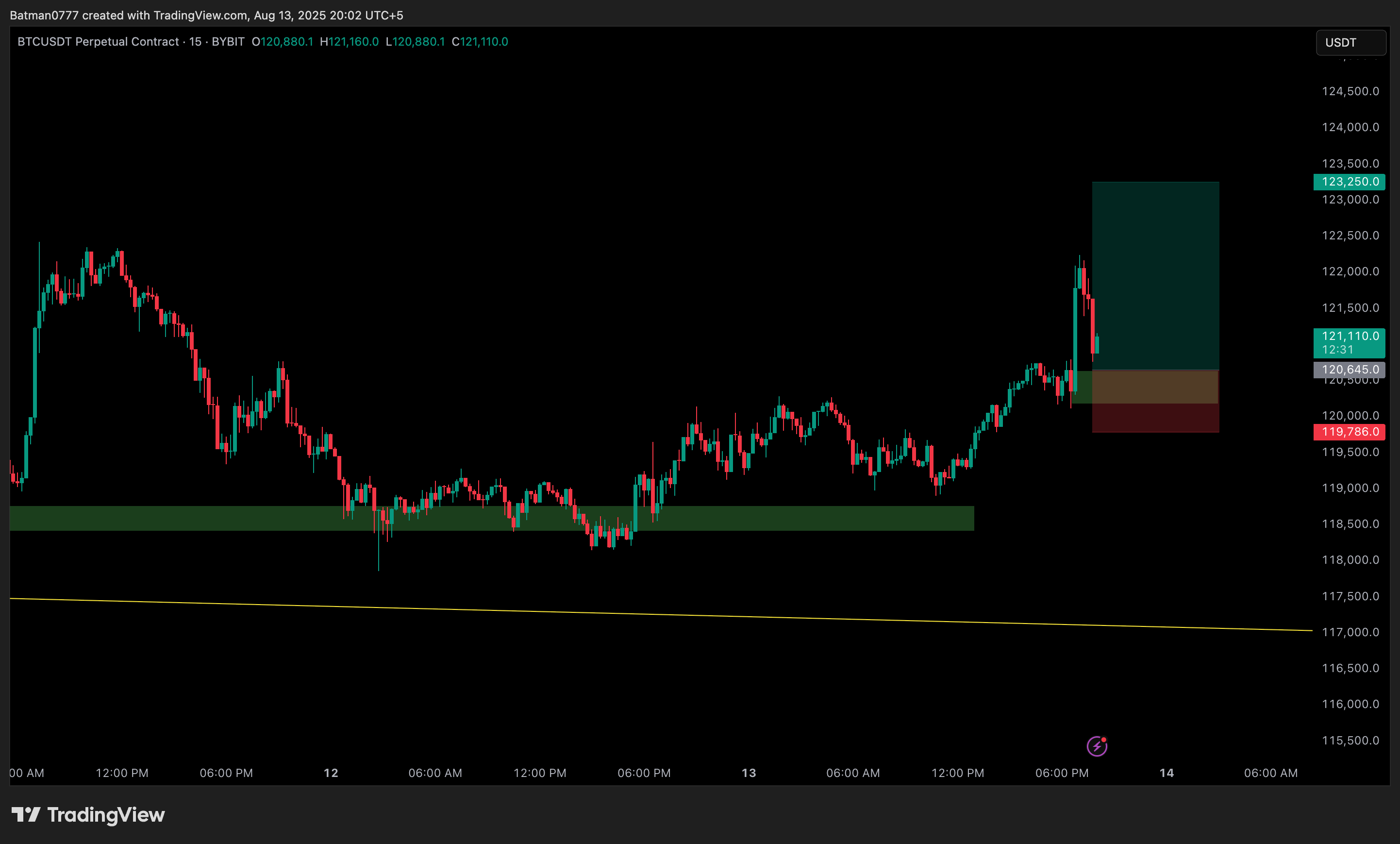The width and height of the screenshot is (1400, 844).
Task: Click the open value O120,880.1 in the legend
Action: [283, 41]
